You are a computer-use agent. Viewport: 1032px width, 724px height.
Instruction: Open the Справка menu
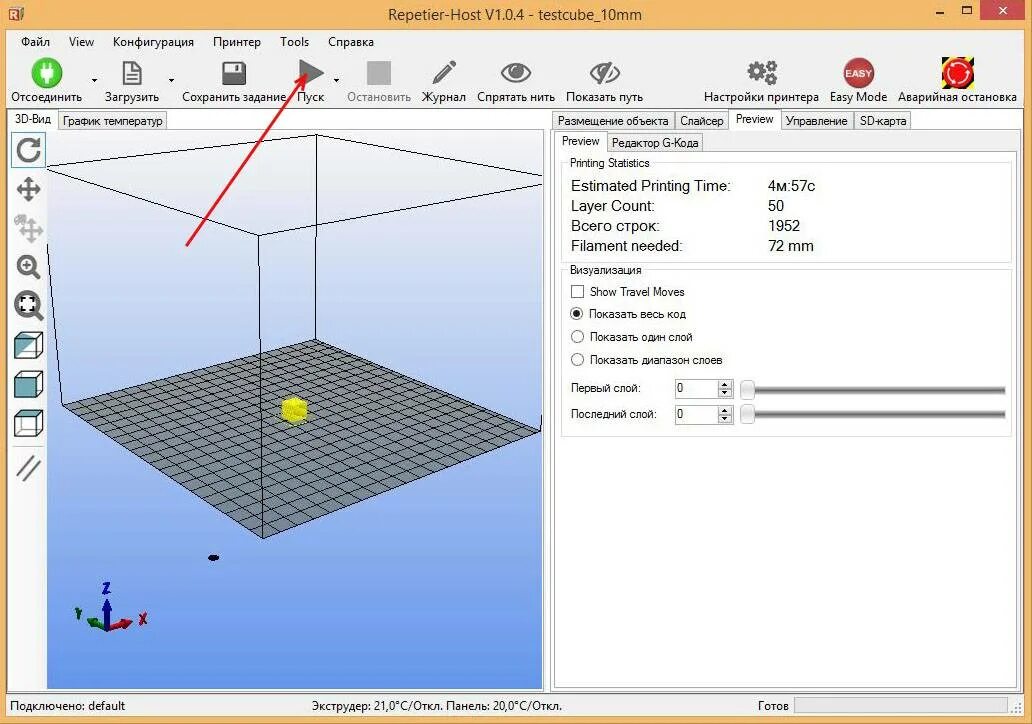point(351,41)
